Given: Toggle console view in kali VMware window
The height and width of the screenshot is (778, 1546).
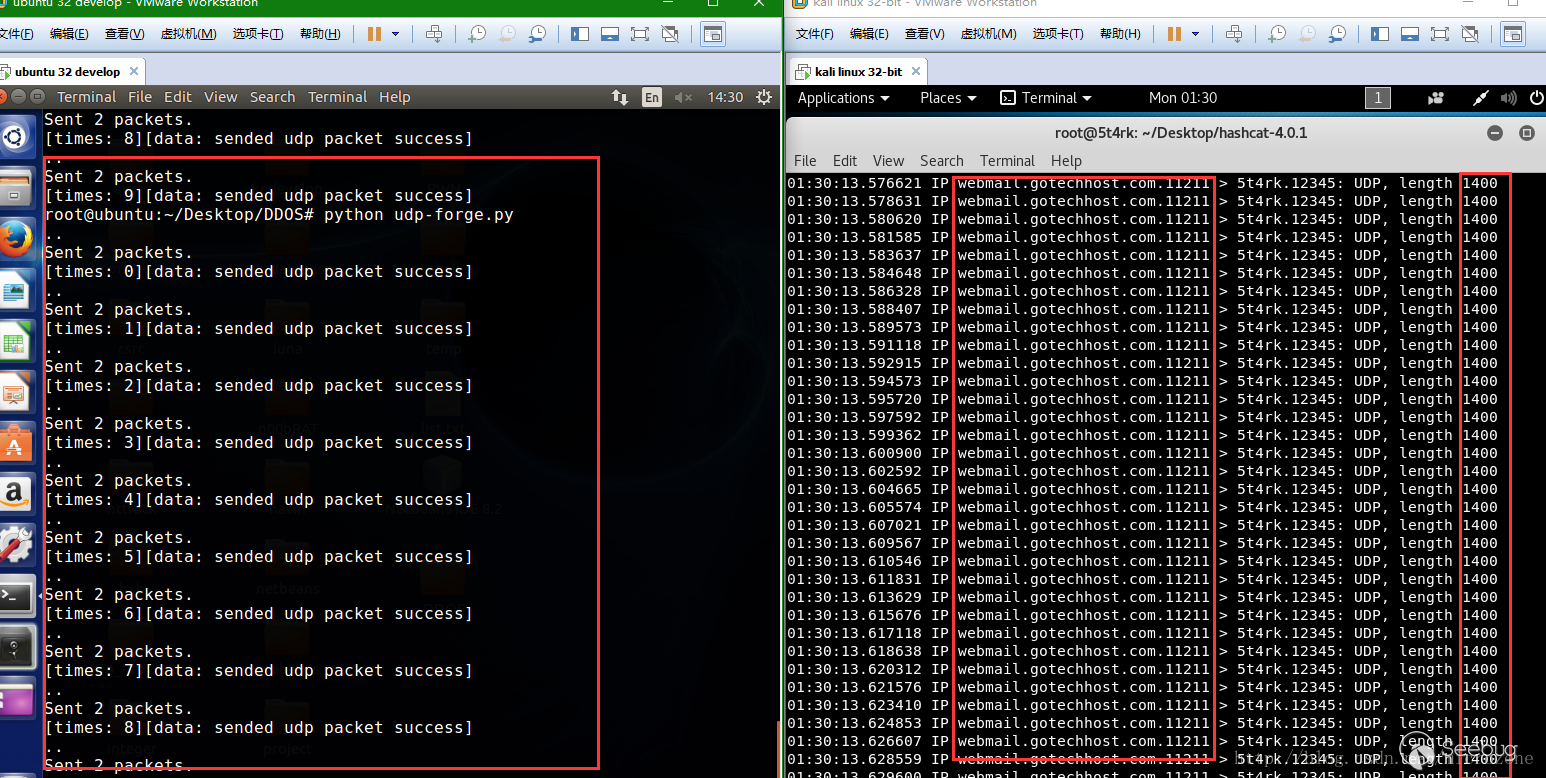Looking at the screenshot, I should (1512, 34).
